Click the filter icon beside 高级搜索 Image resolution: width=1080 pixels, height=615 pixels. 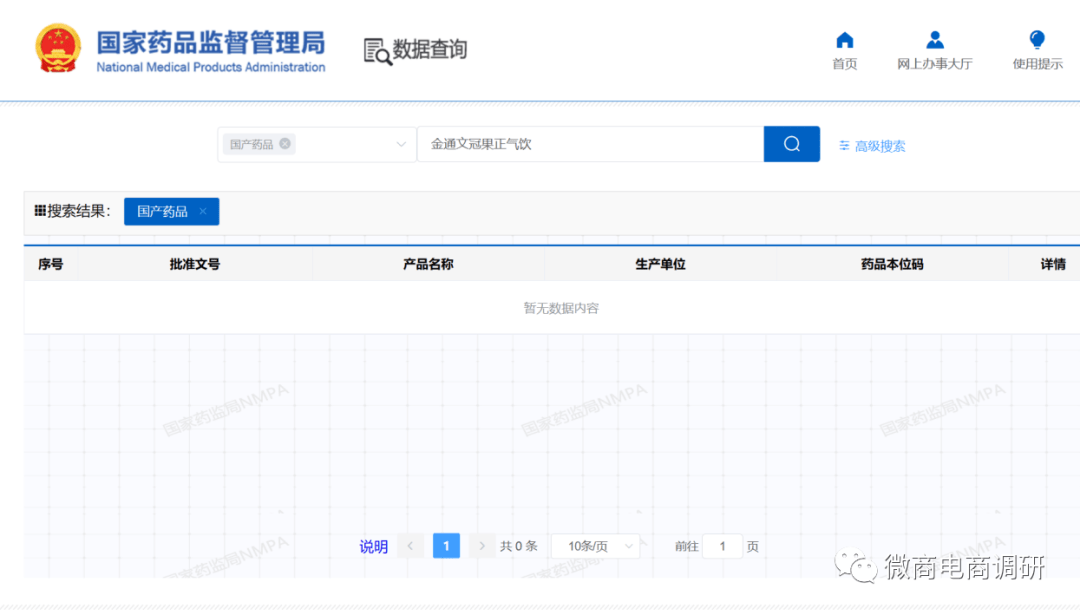pos(843,145)
